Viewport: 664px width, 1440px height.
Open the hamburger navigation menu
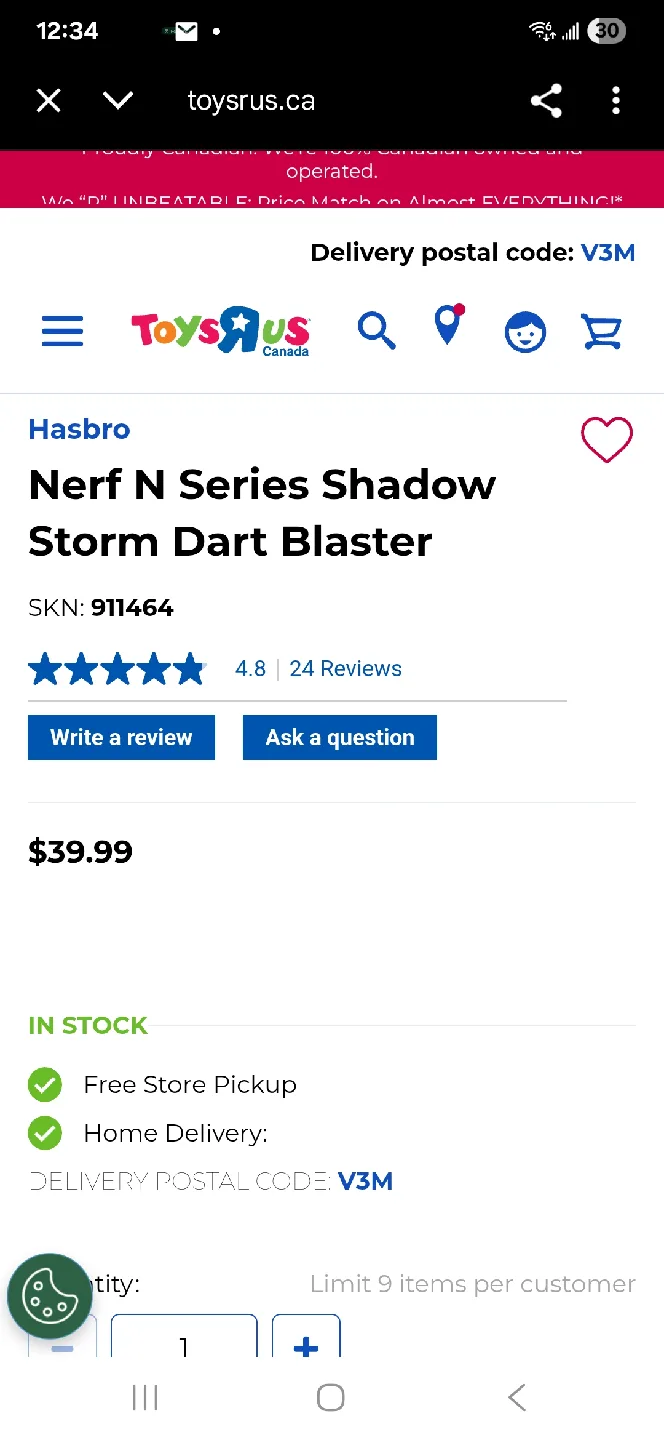[62, 331]
